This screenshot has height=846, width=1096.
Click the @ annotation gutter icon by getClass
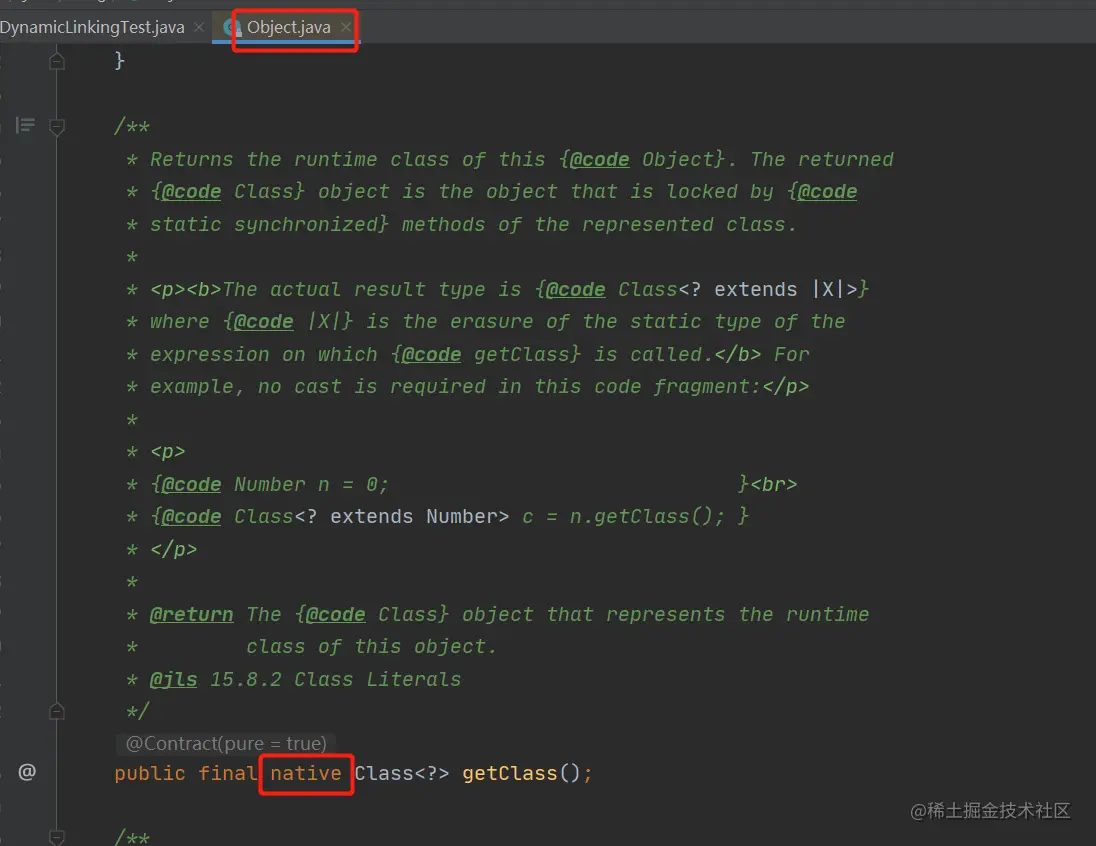27,772
